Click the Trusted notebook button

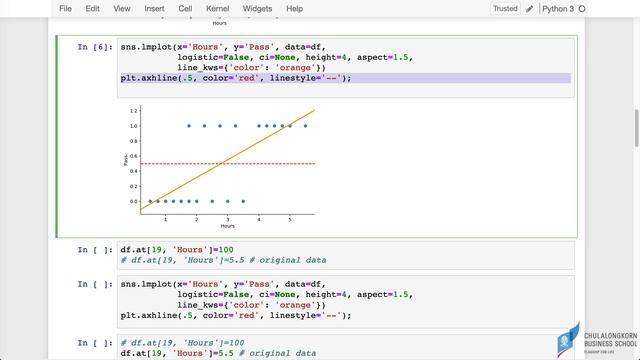pyautogui.click(x=505, y=9)
